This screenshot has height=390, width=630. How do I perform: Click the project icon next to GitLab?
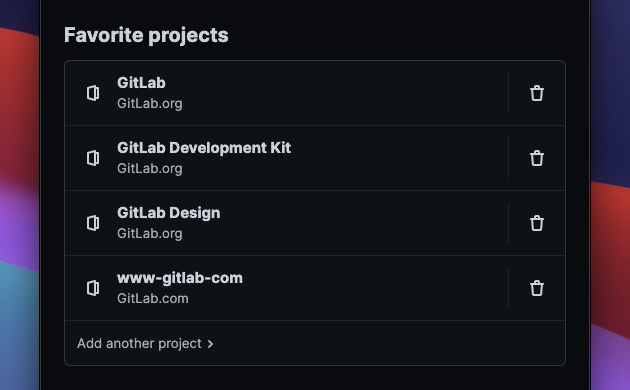93,93
